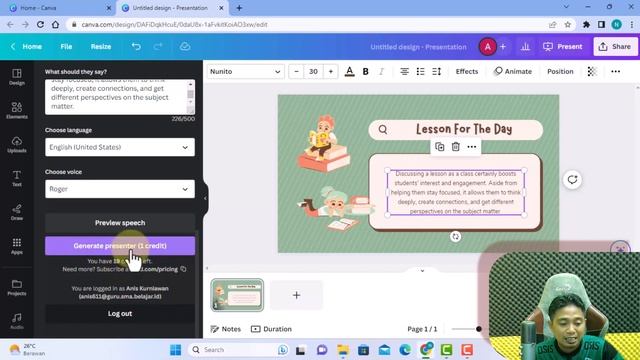This screenshot has height=360, width=640.
Task: Open the Windows Start menu
Action: pyautogui.click(x=176, y=350)
